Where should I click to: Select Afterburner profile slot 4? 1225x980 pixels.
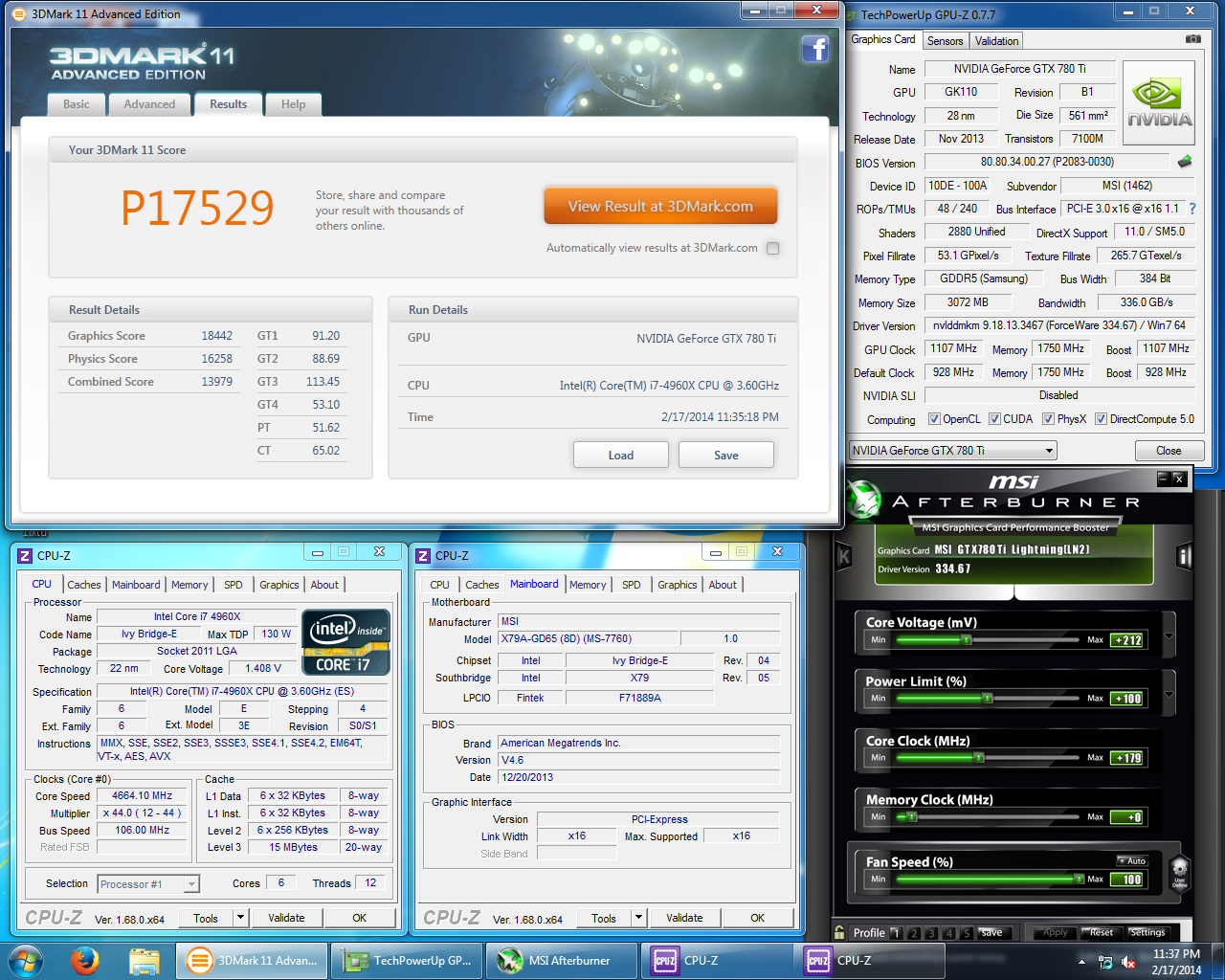pos(949,933)
